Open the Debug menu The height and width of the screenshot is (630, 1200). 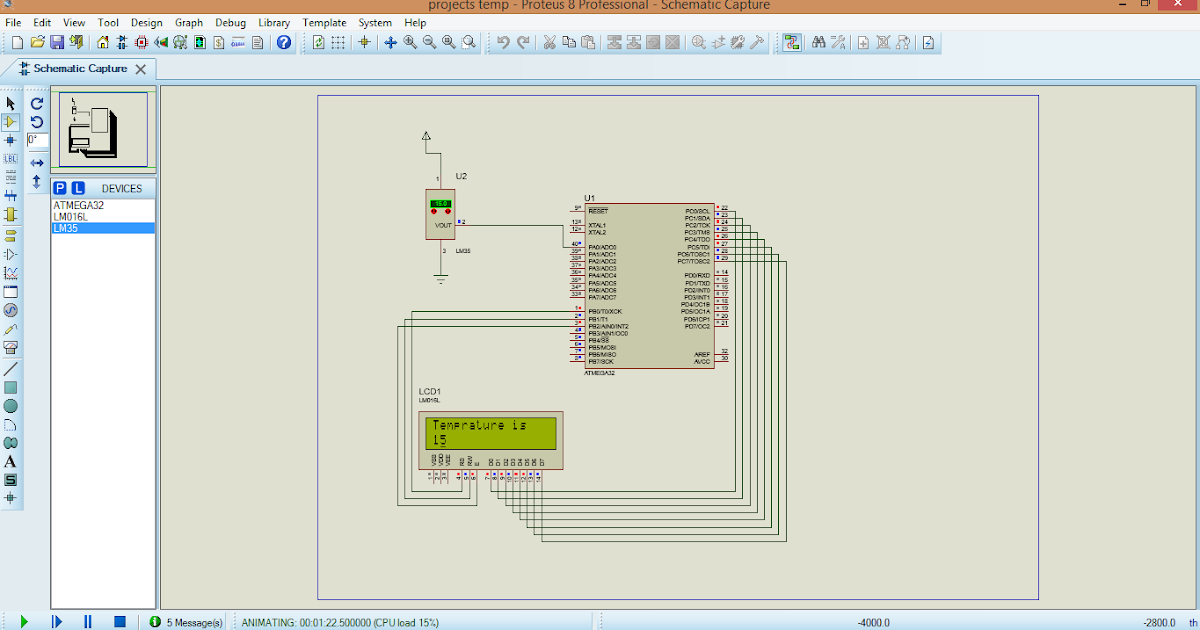point(230,22)
